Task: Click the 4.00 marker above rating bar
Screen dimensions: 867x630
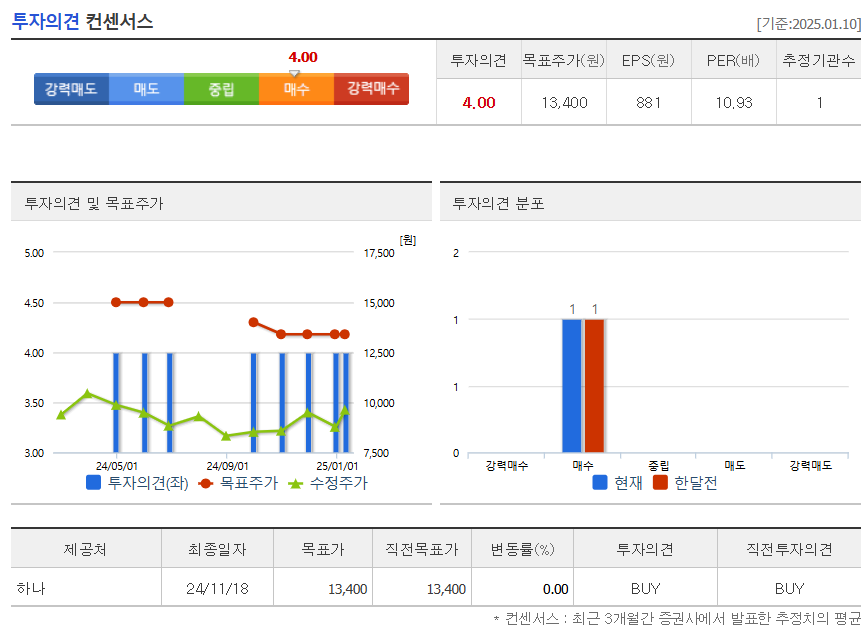Action: (302, 58)
